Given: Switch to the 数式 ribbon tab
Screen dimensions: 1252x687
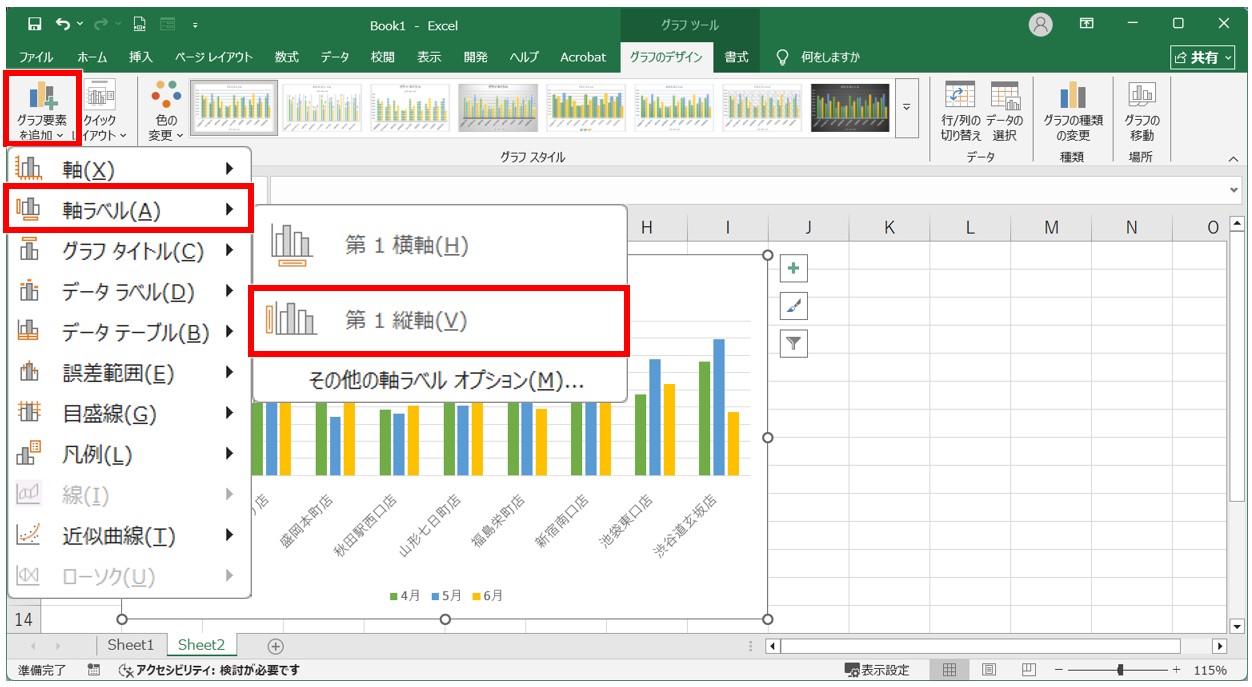Looking at the screenshot, I should pyautogui.click(x=287, y=57).
